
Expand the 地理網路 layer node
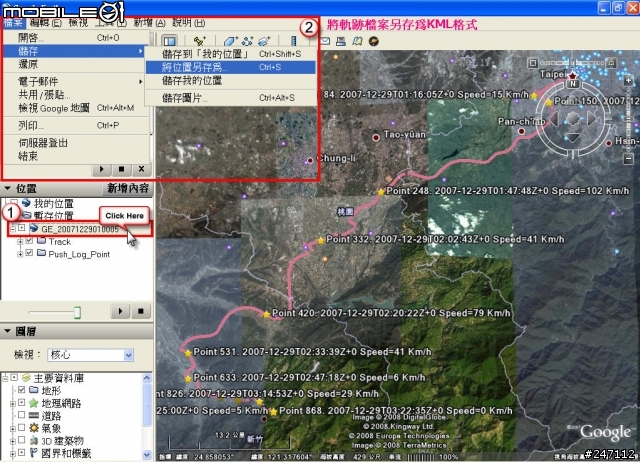point(13,404)
